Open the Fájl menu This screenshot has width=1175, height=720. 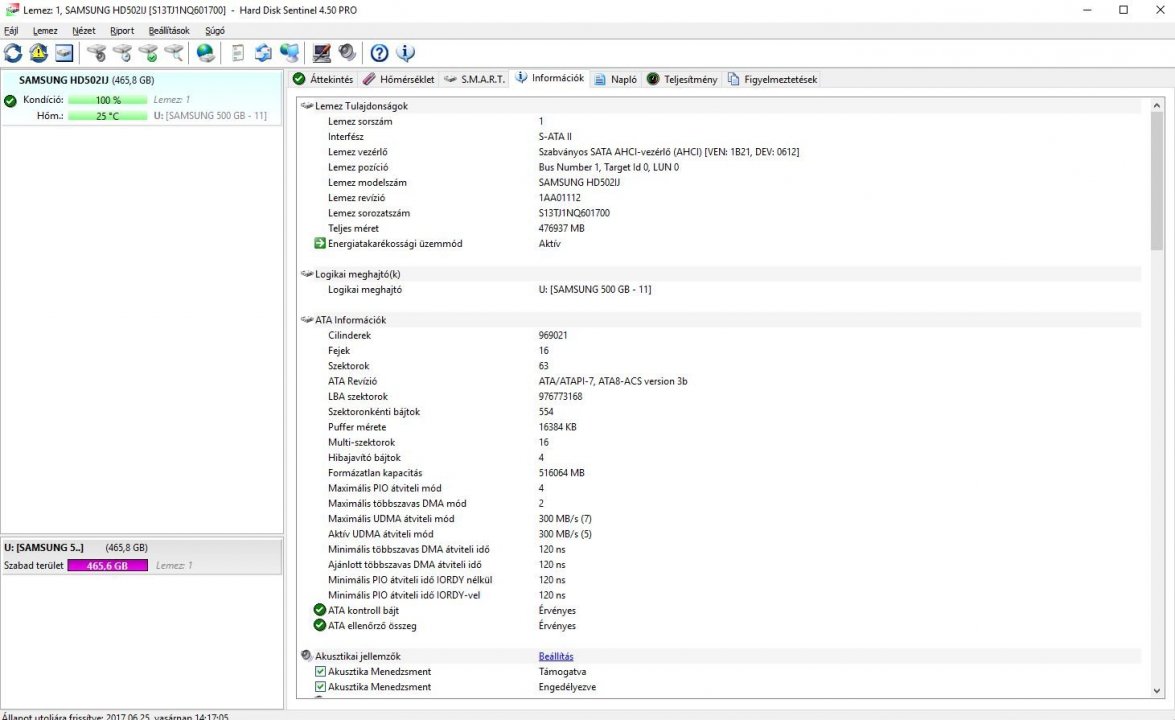[x=11, y=31]
